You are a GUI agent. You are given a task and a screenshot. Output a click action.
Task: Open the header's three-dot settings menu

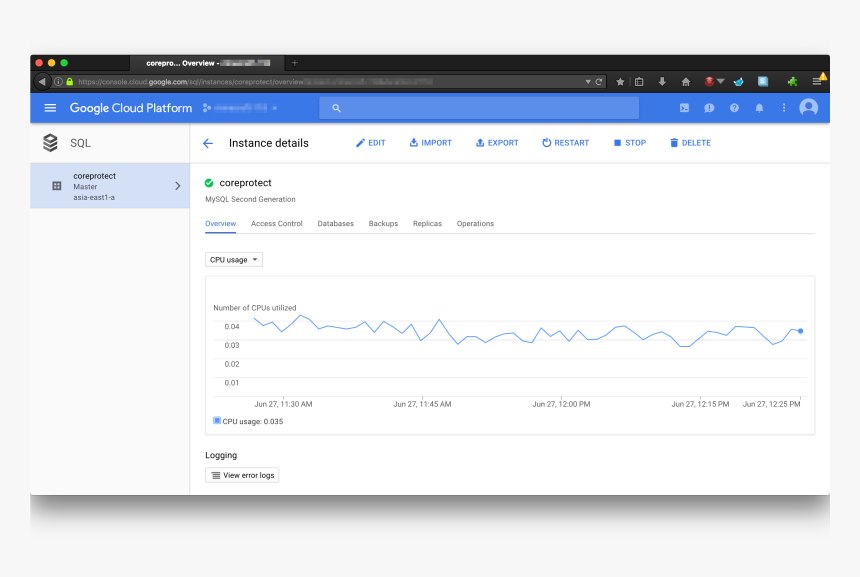coord(784,108)
